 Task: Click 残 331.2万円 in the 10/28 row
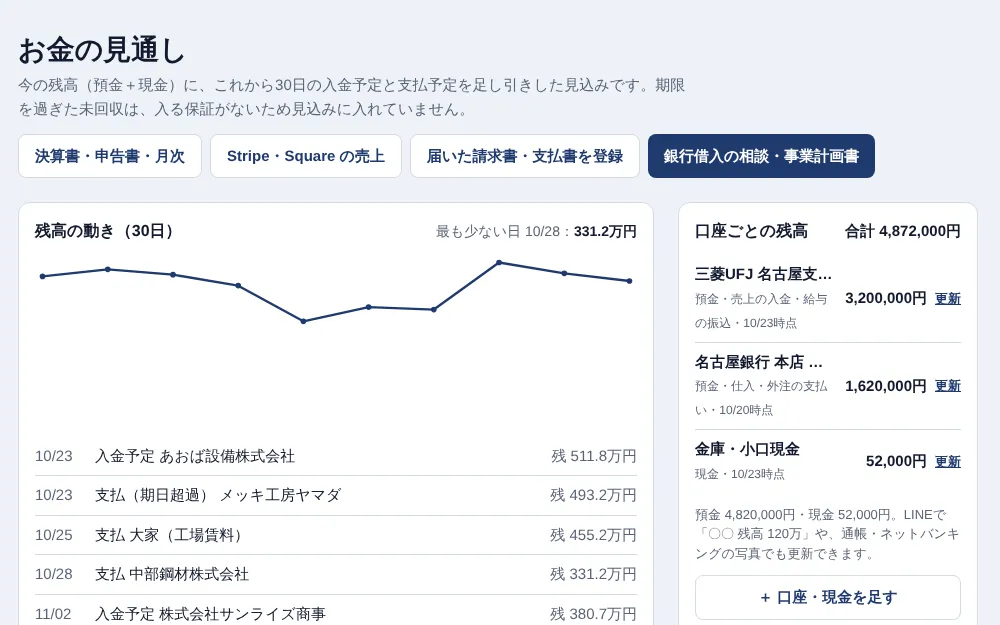(594, 575)
